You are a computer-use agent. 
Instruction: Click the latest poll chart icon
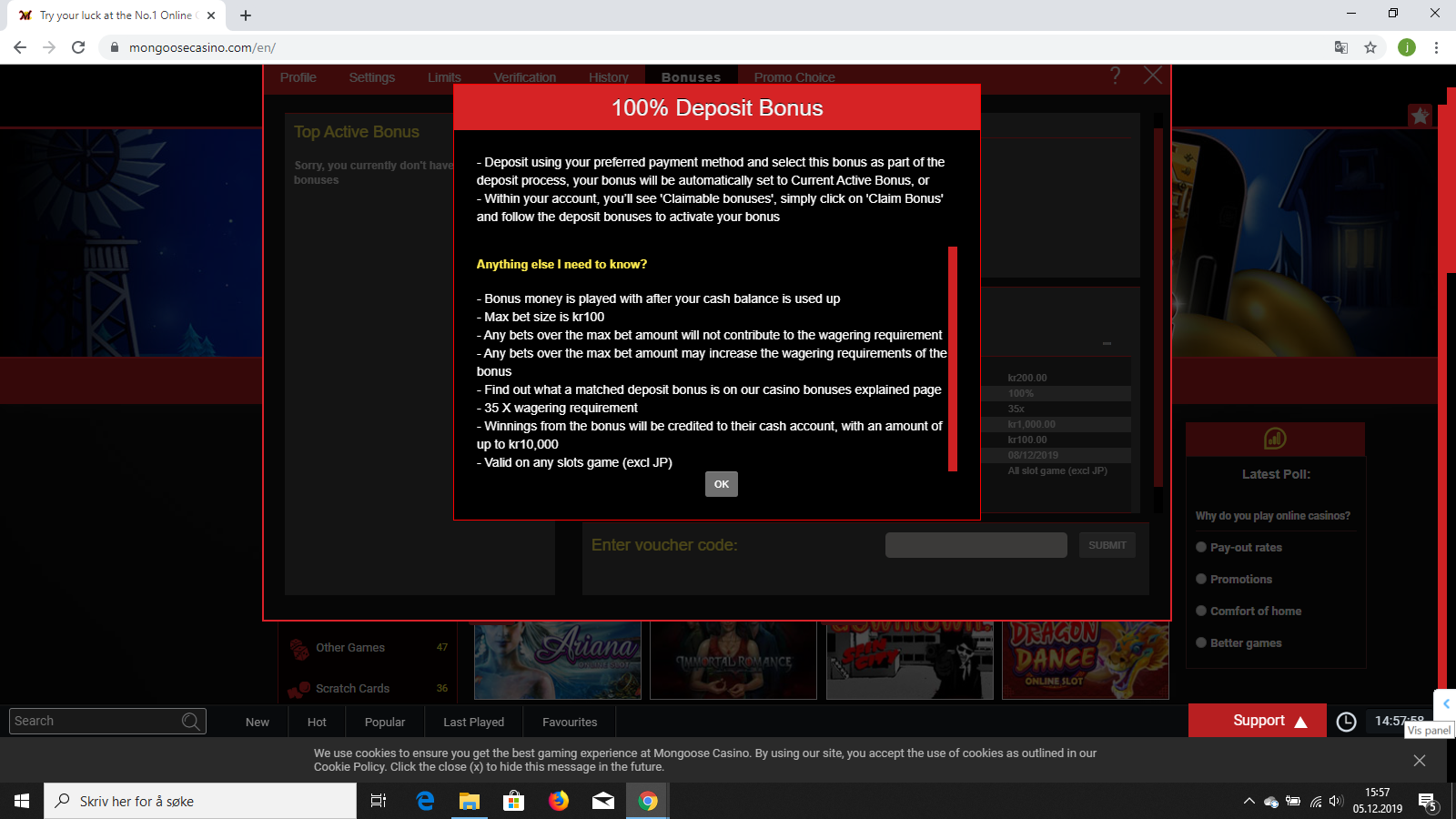(x=1275, y=439)
